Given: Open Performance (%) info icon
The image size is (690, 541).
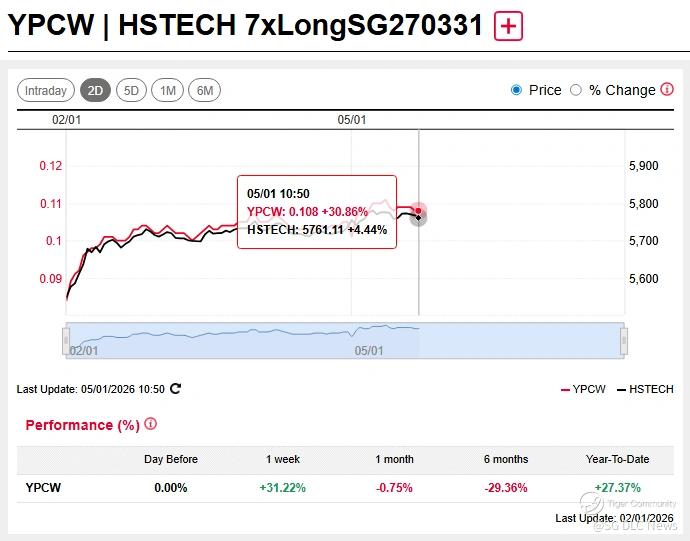Looking at the screenshot, I should coord(150,424).
